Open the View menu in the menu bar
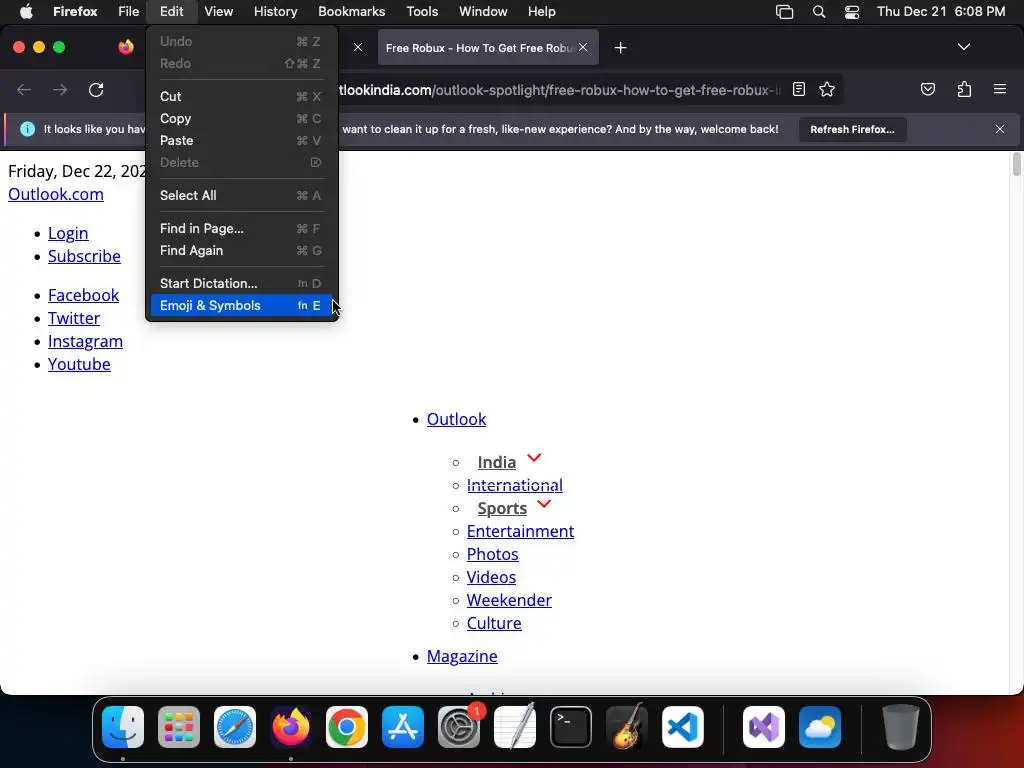 (x=218, y=12)
